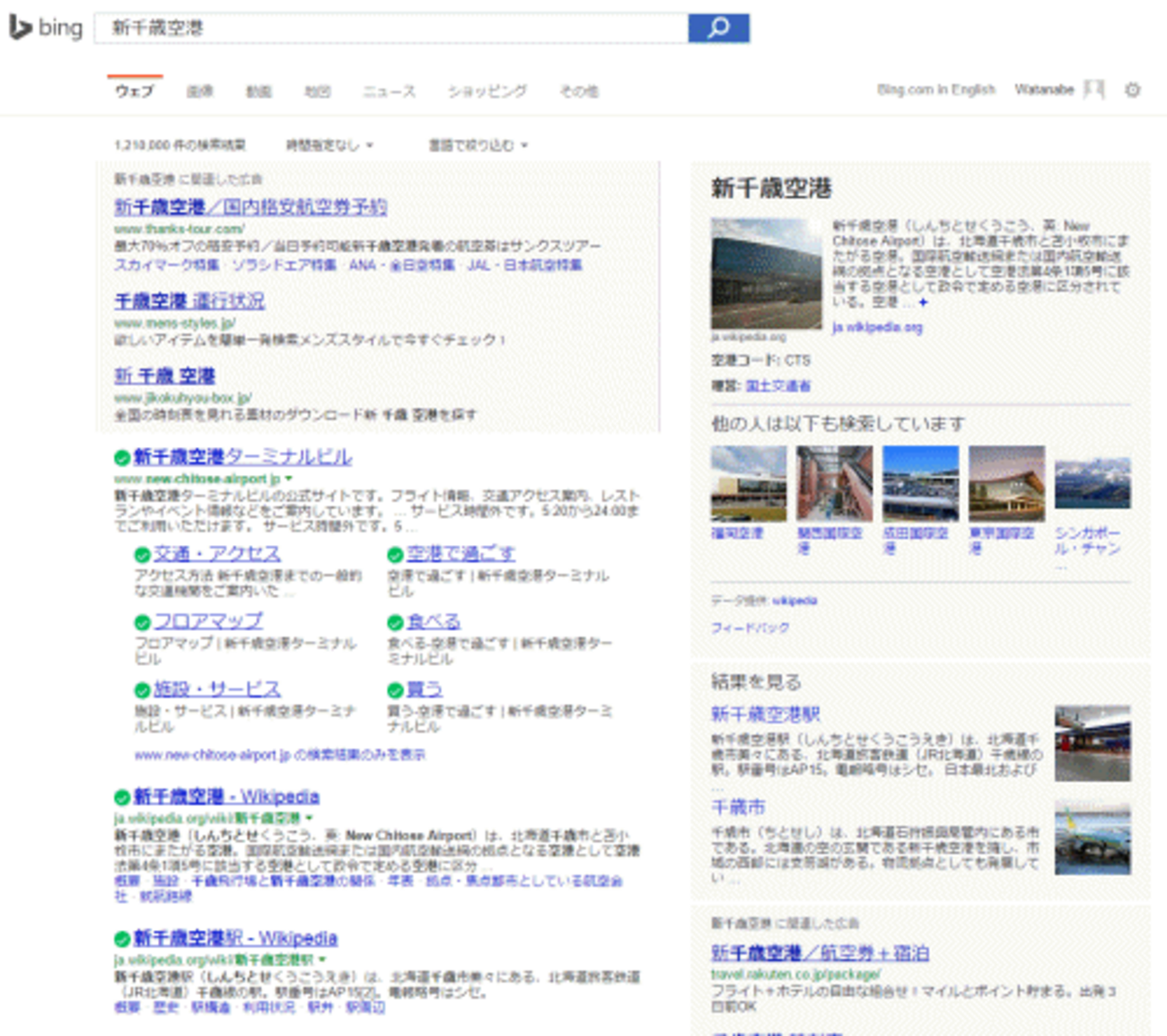Open arrow menu beside ja.wikipedia.org/wiki/新千歳空港駅 URL
This screenshot has height=1036, width=1167.
322,960
